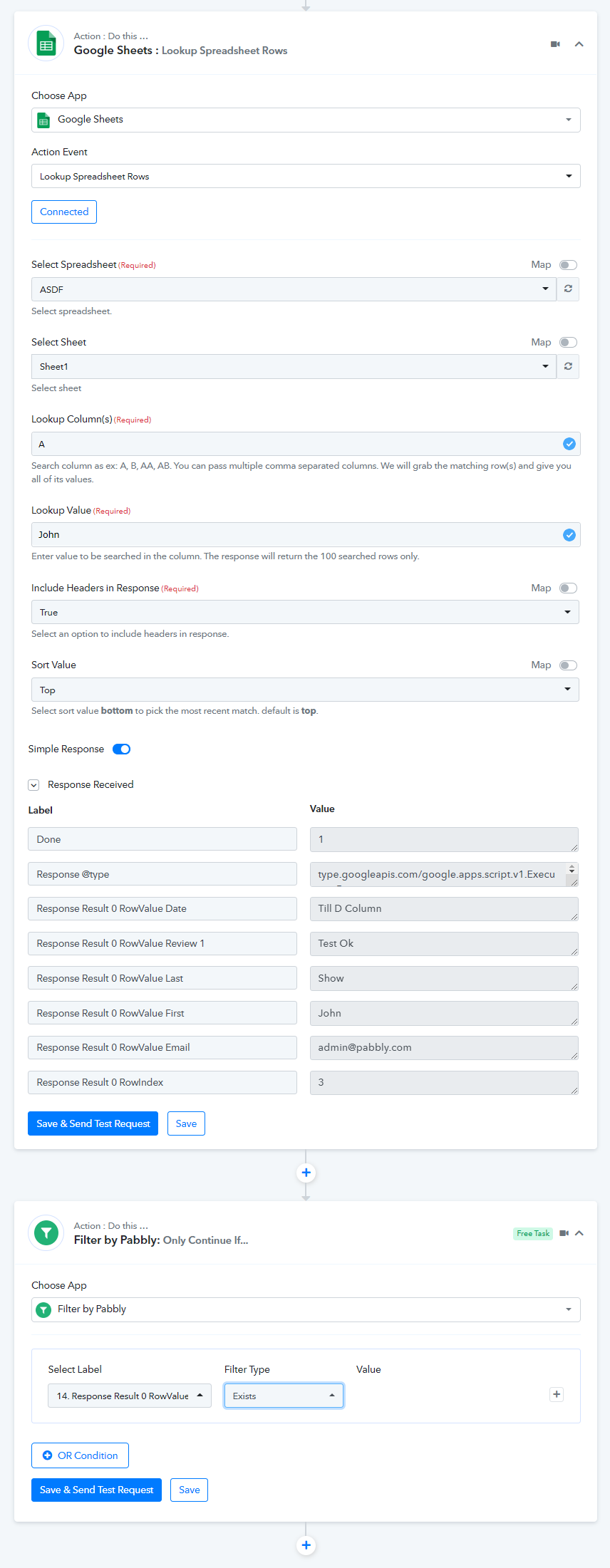
Task: Open the Action Event dropdown
Action: coord(305,176)
